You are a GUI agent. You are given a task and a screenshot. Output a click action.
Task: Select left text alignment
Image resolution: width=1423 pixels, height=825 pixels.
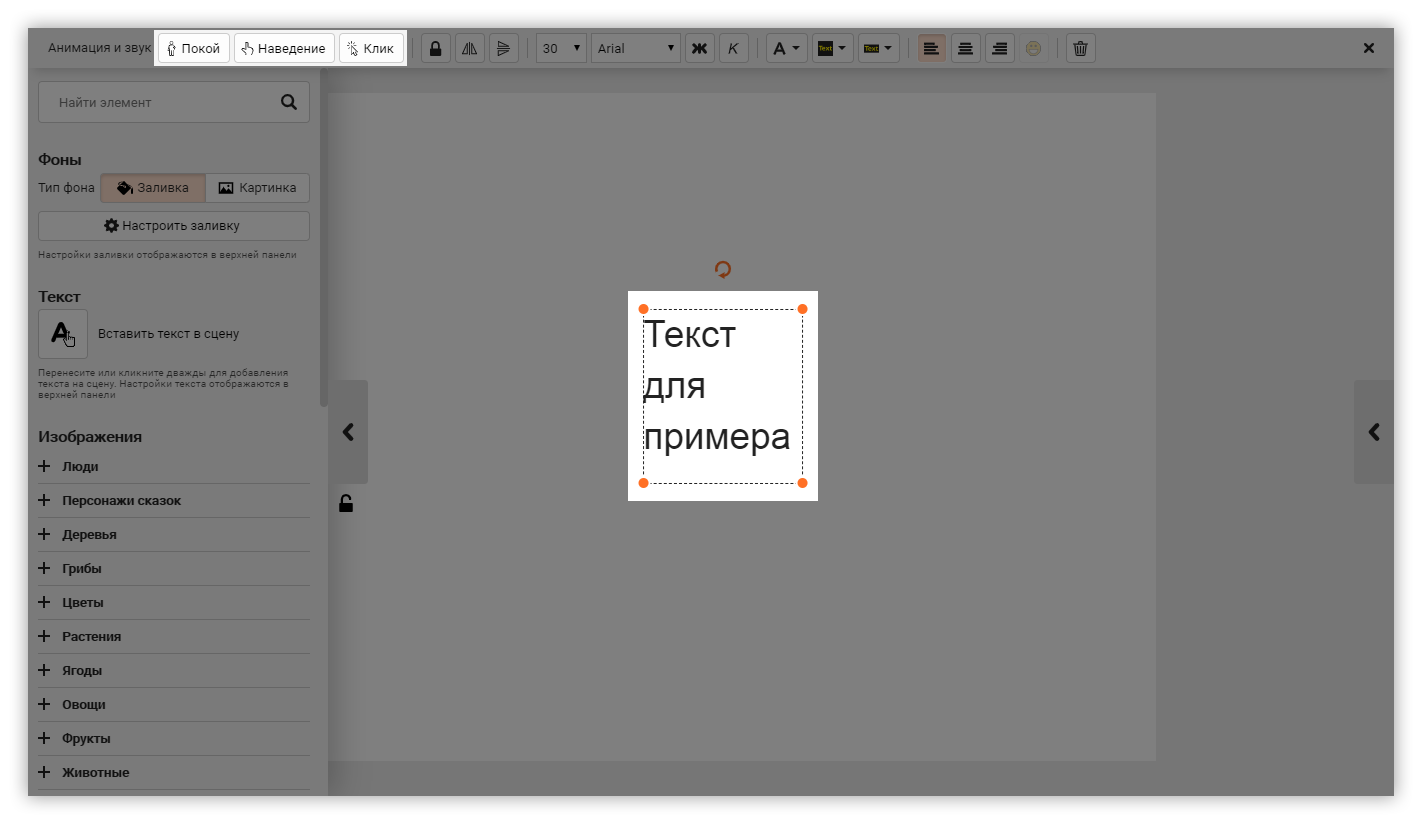931,48
